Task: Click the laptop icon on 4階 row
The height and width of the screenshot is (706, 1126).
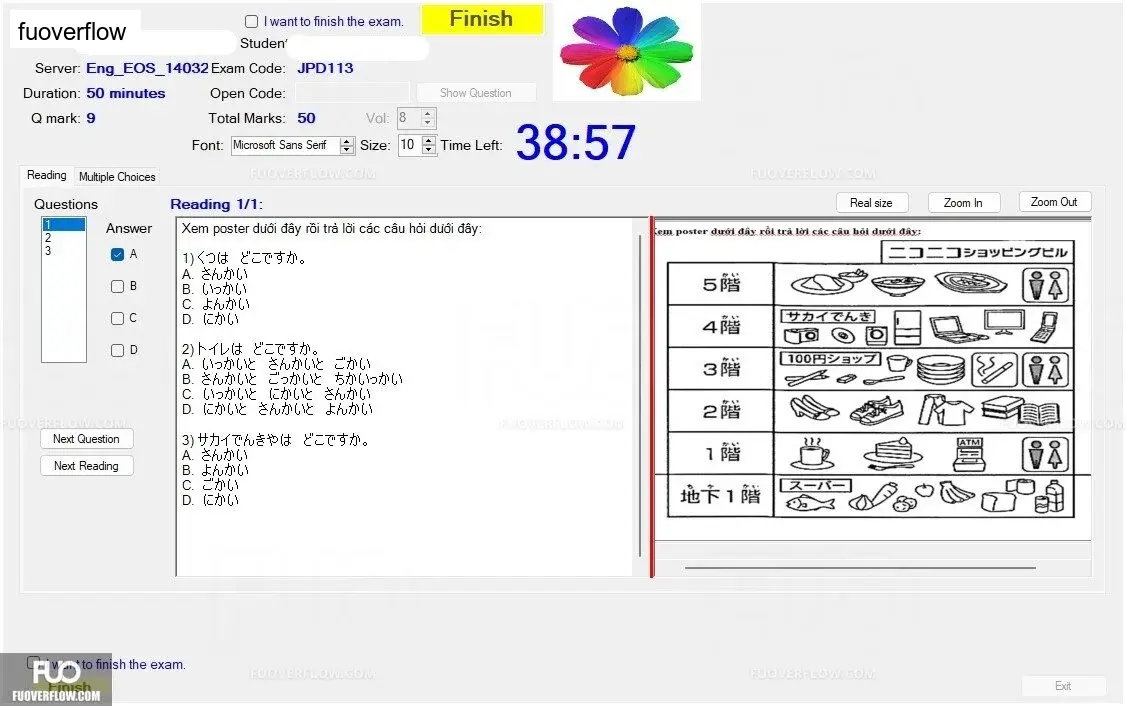Action: click(x=958, y=329)
